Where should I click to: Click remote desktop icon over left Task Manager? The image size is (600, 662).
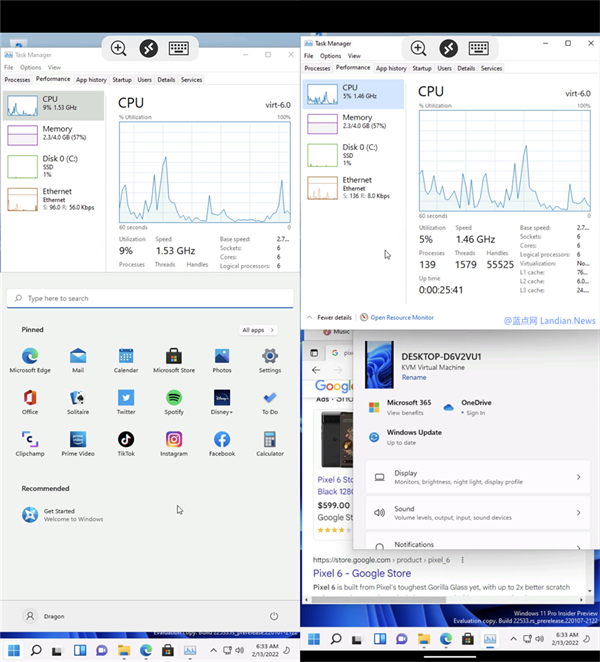[x=149, y=48]
